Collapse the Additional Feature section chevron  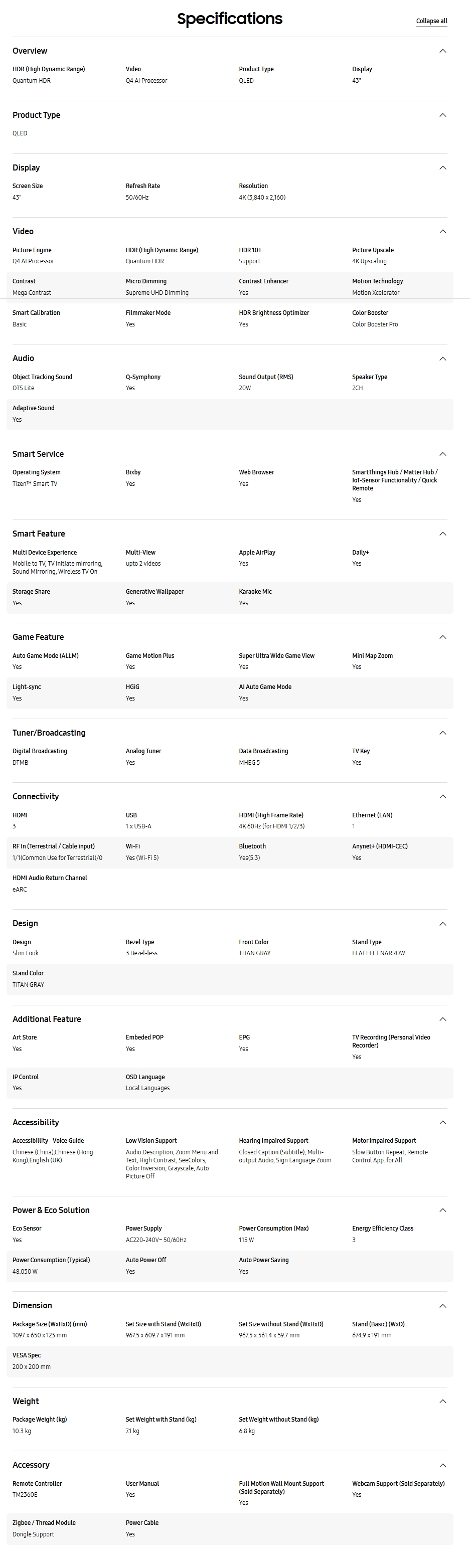point(442,1019)
